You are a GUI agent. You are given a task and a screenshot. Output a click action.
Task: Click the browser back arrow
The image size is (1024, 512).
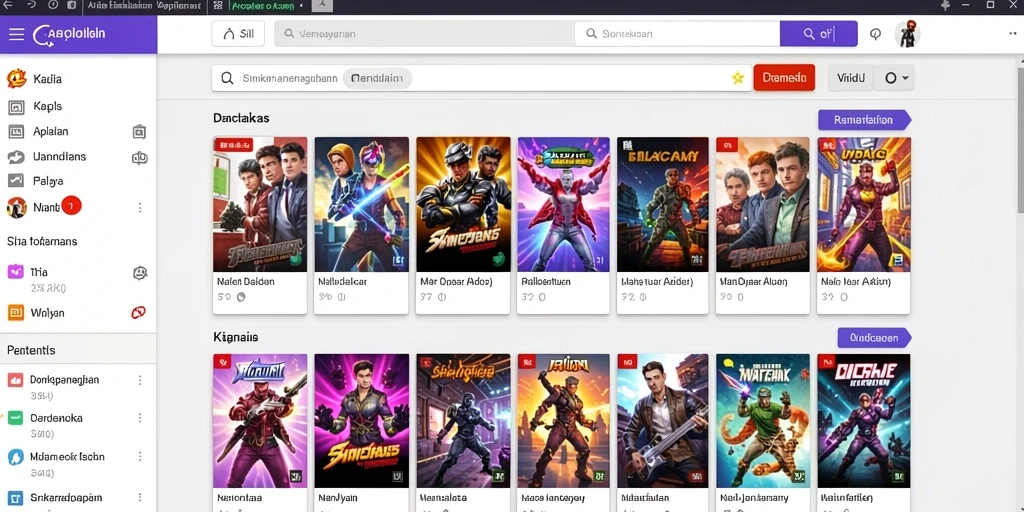click(8, 5)
